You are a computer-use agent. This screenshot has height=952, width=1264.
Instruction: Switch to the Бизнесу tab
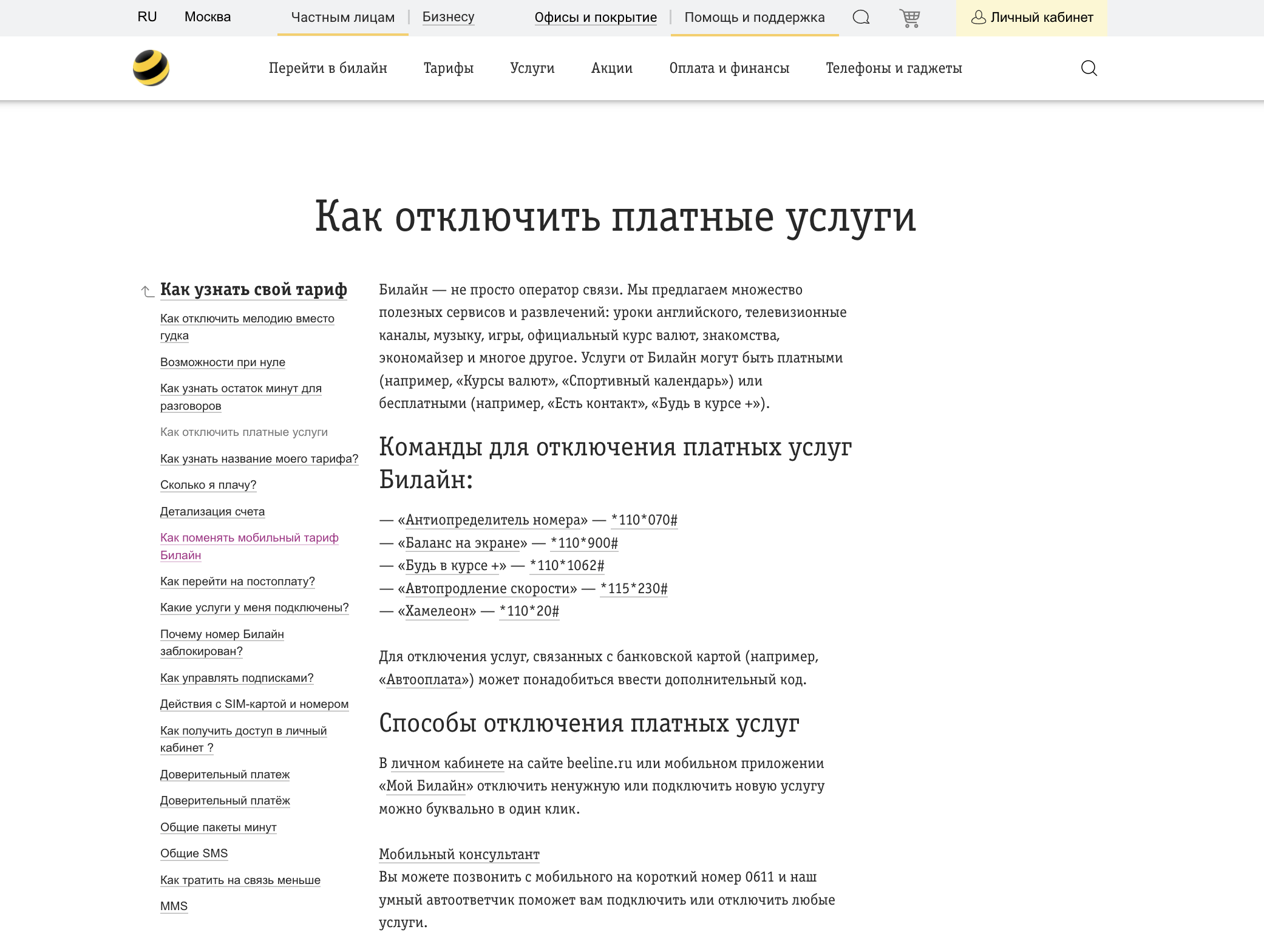point(448,17)
